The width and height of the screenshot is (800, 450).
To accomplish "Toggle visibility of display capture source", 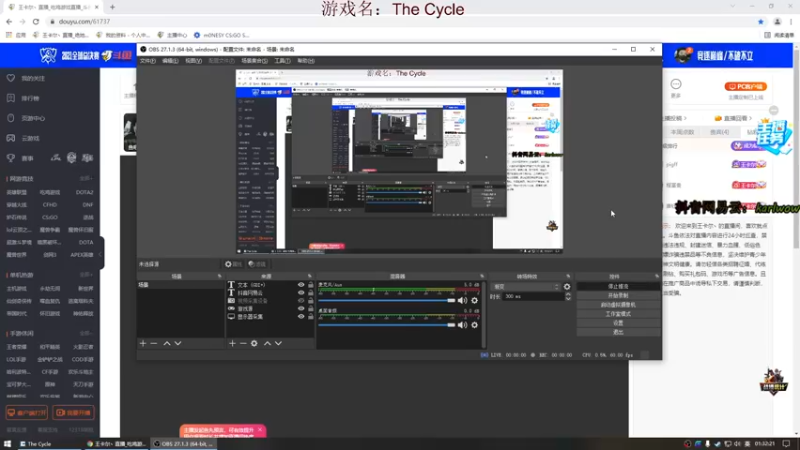I will pyautogui.click(x=301, y=317).
